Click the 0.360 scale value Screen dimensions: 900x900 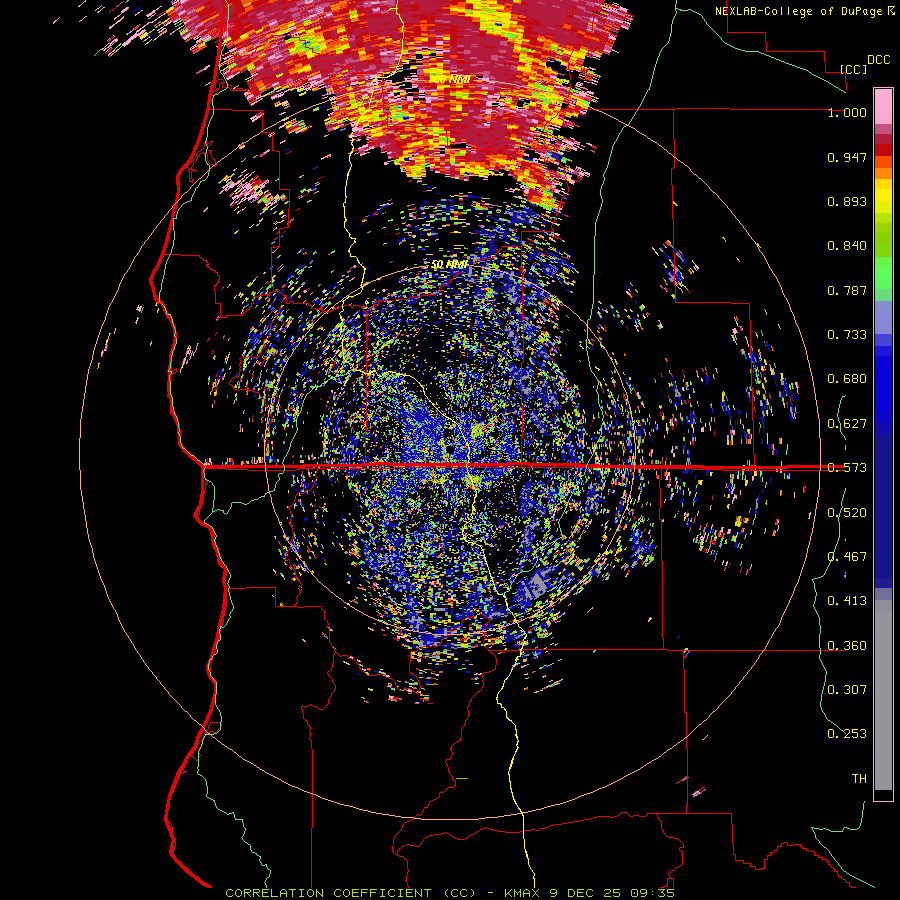tap(847, 646)
